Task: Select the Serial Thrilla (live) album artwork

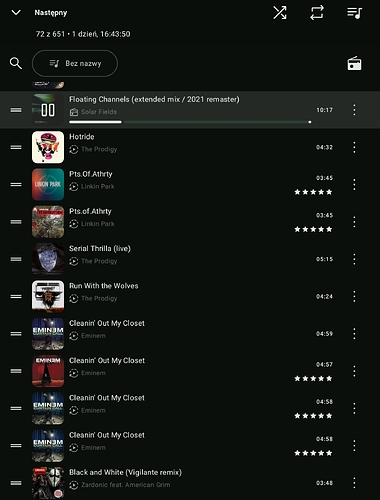Action: [x=48, y=259]
